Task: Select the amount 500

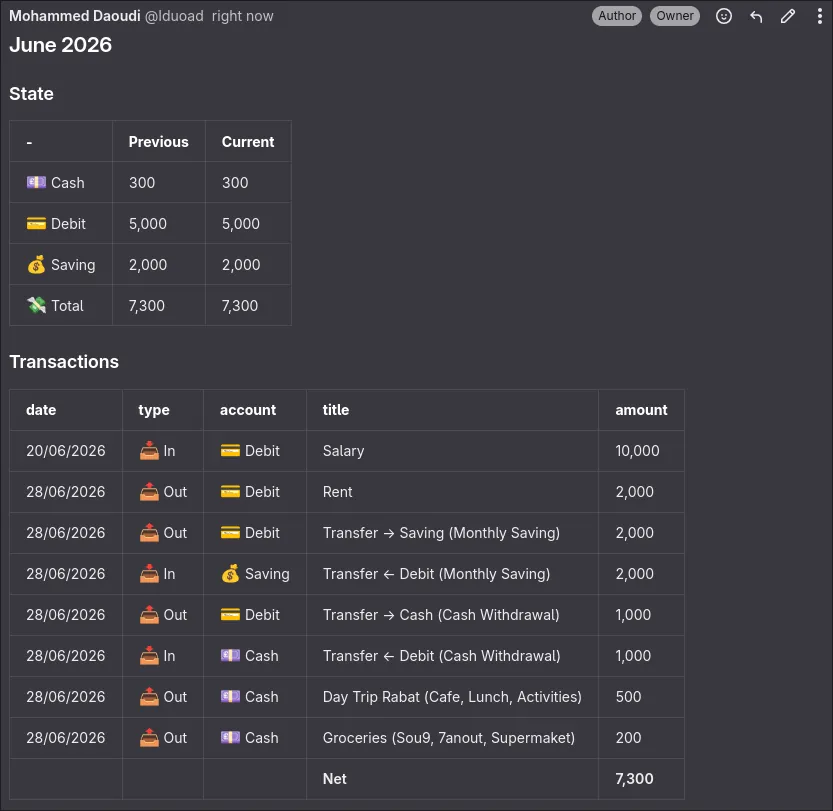Action: tap(628, 697)
